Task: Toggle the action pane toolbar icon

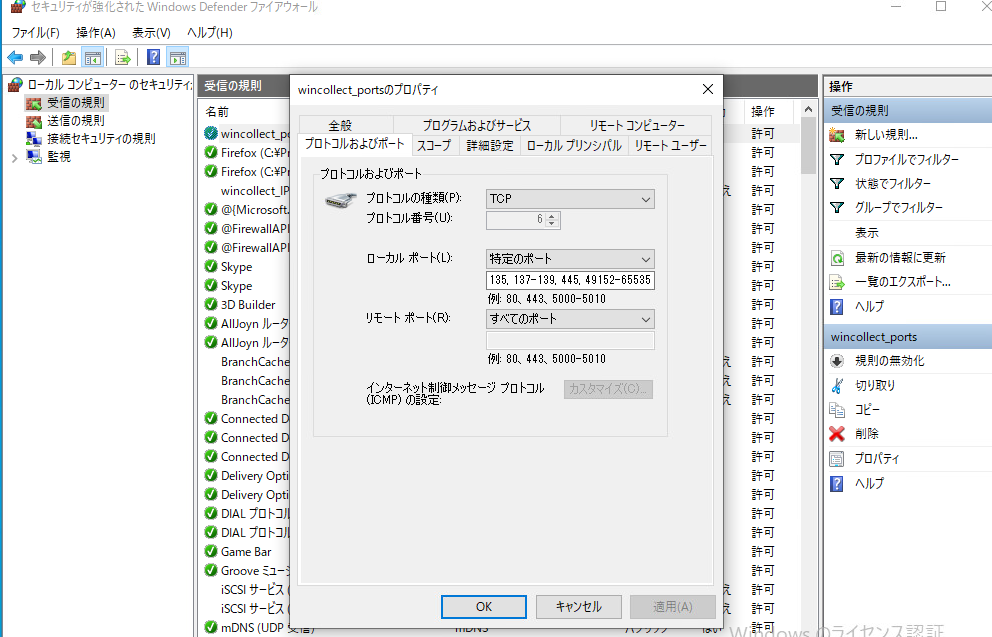Action: (178, 58)
